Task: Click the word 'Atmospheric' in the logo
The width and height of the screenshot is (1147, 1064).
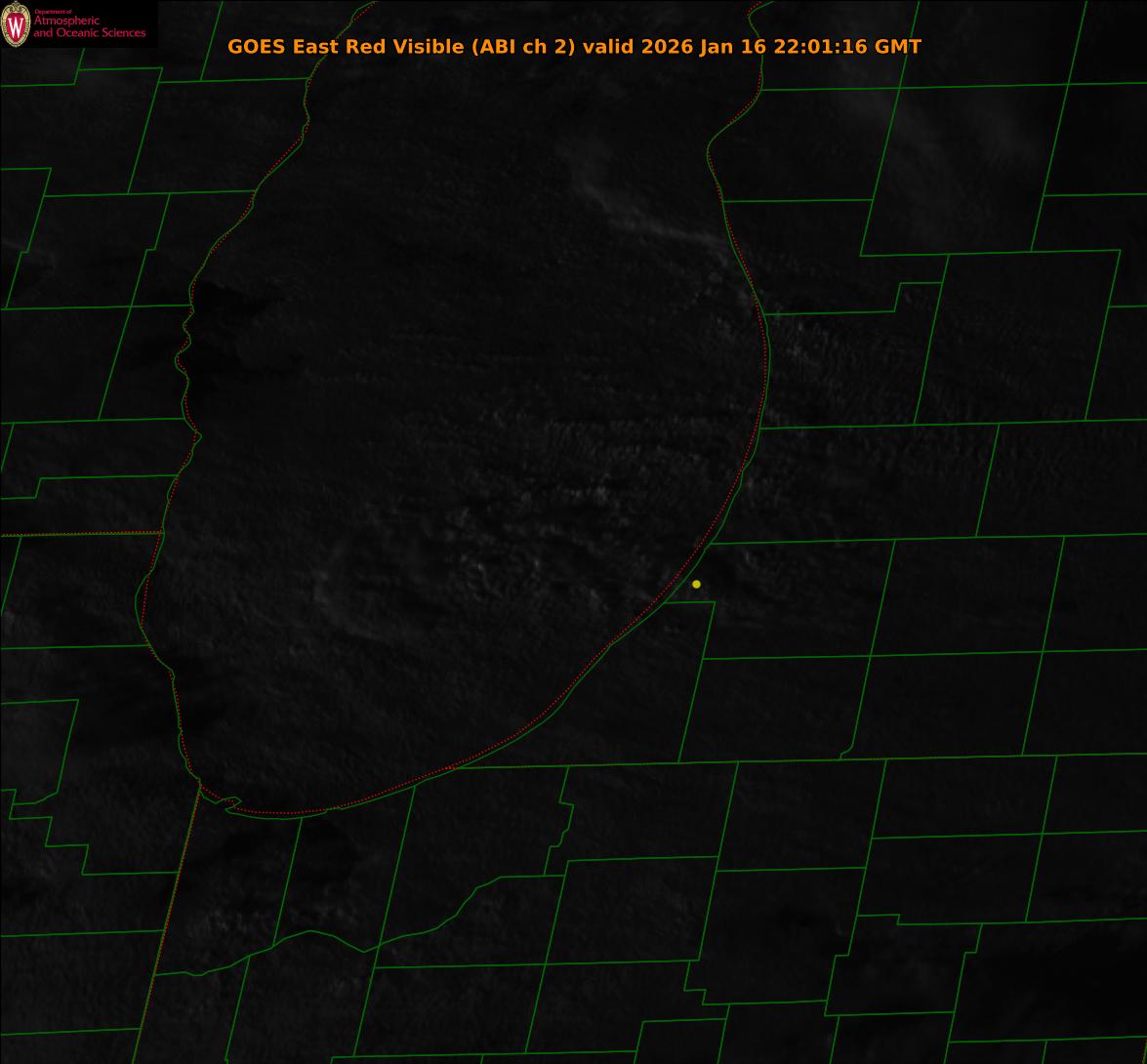Action: pos(66,21)
